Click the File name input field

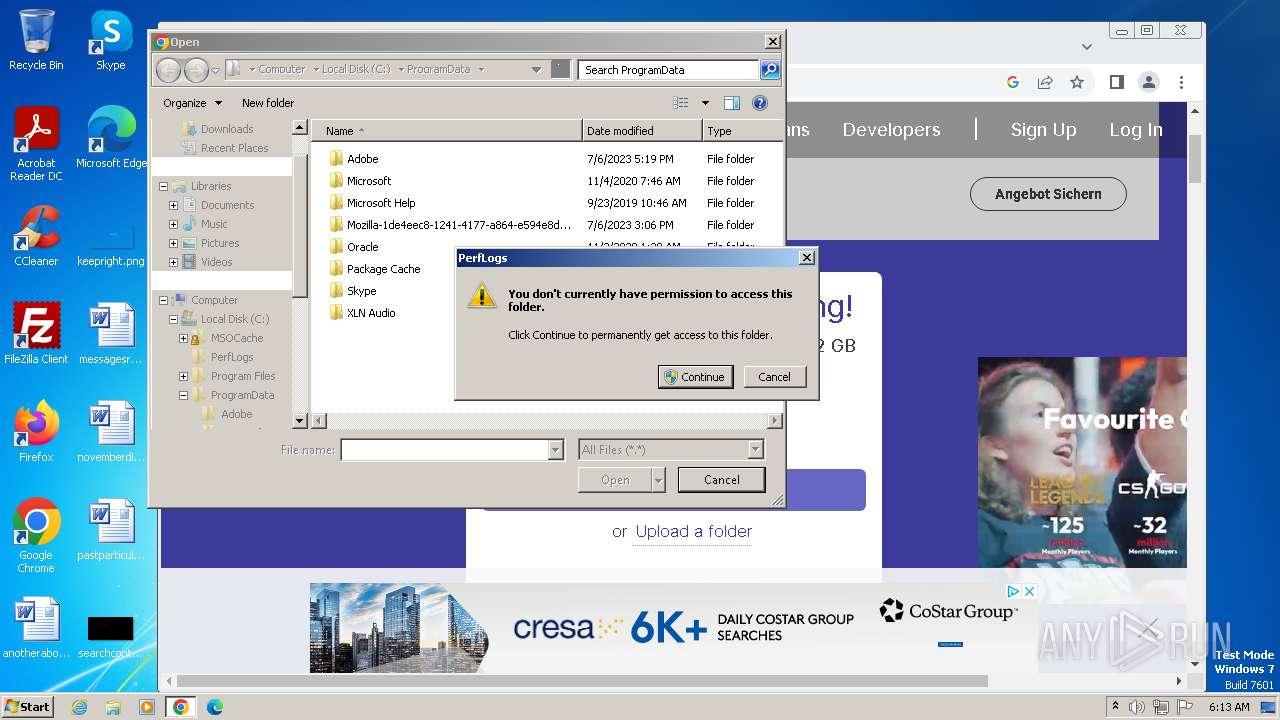(445, 450)
